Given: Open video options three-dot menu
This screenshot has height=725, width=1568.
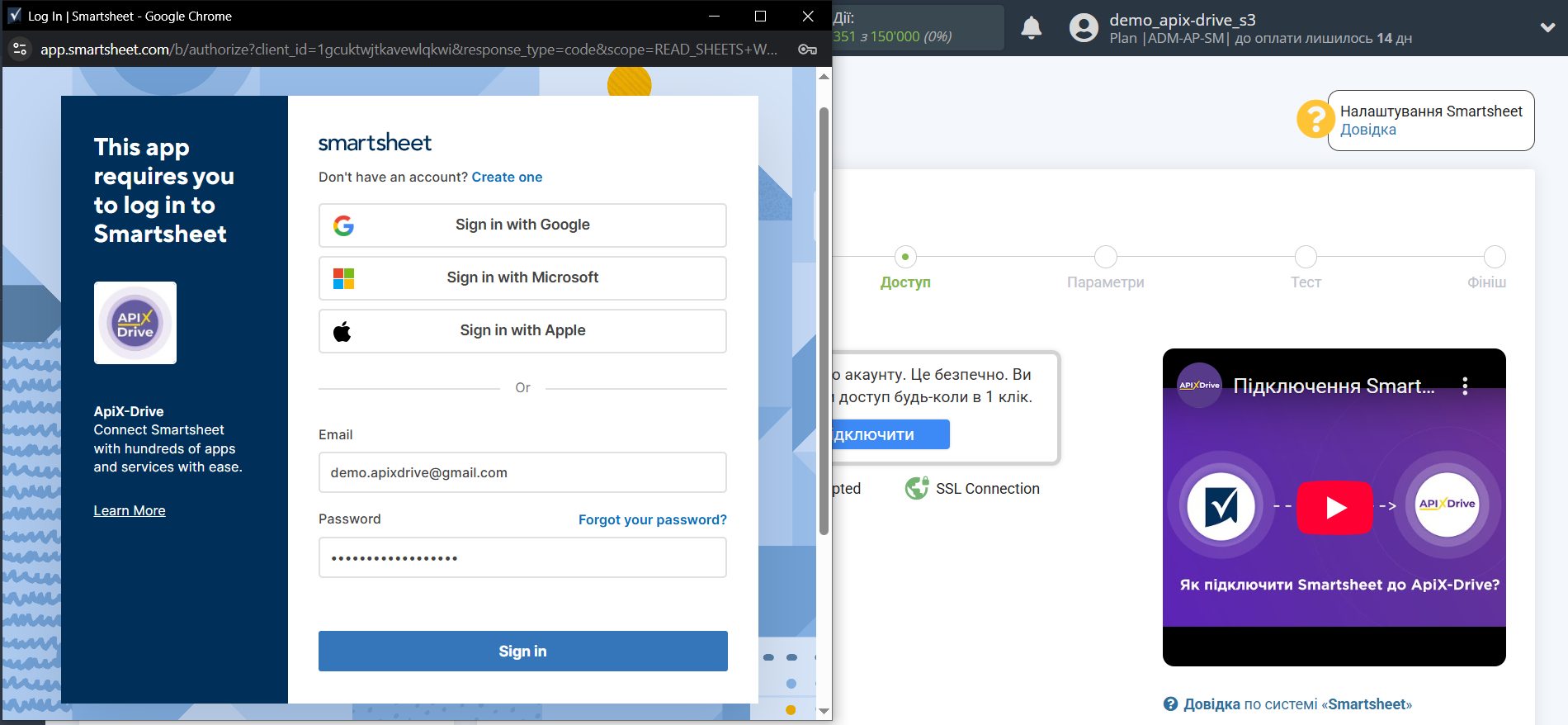Looking at the screenshot, I should click(1465, 386).
